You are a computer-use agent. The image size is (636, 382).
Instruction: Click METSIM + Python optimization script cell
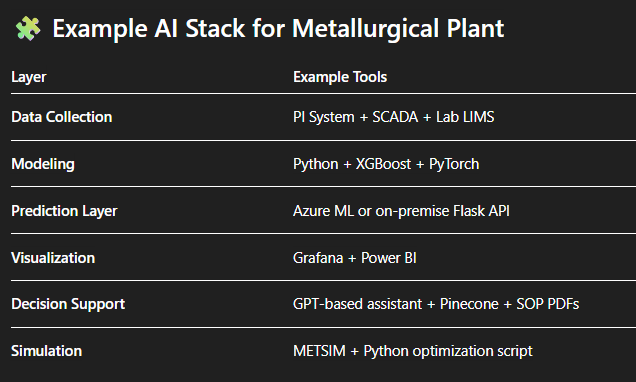coord(413,351)
